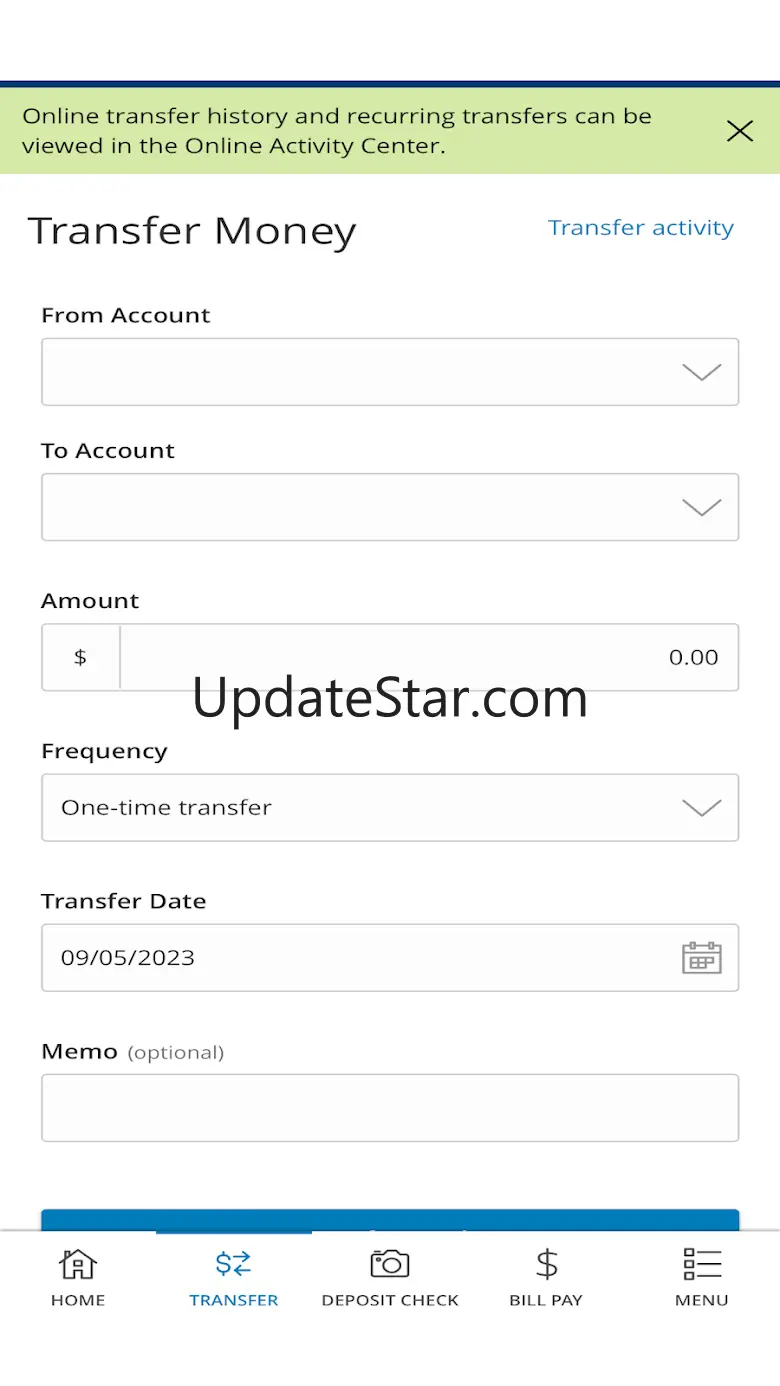The image size is (780, 1386).
Task: Tap the Home house icon
Action: [78, 1264]
